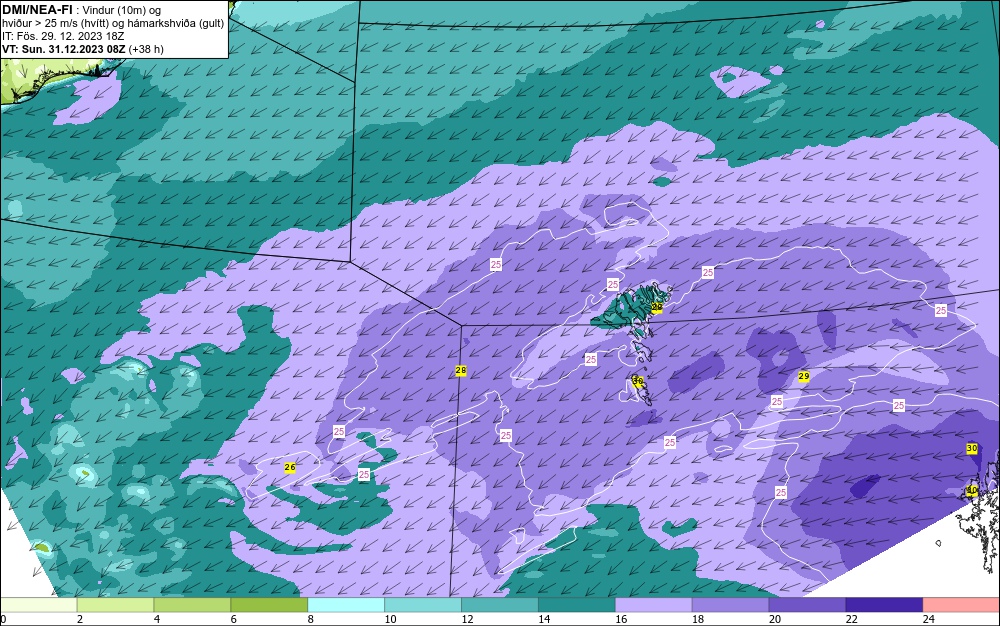Screen dimensions: 1000x626
Task: Select the dark teal 14–16 legend swatch
Action: coord(577,605)
